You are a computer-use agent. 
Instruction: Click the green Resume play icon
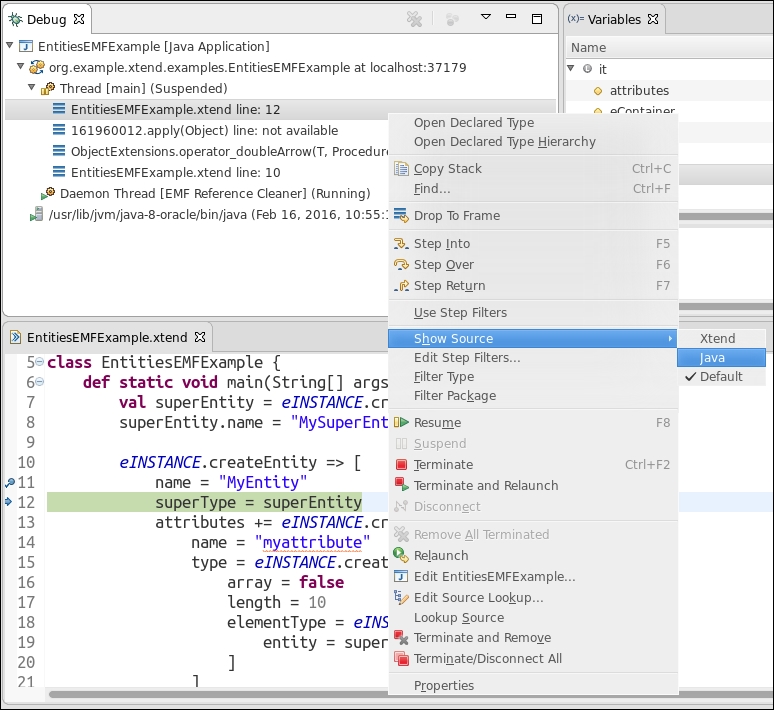pos(401,423)
